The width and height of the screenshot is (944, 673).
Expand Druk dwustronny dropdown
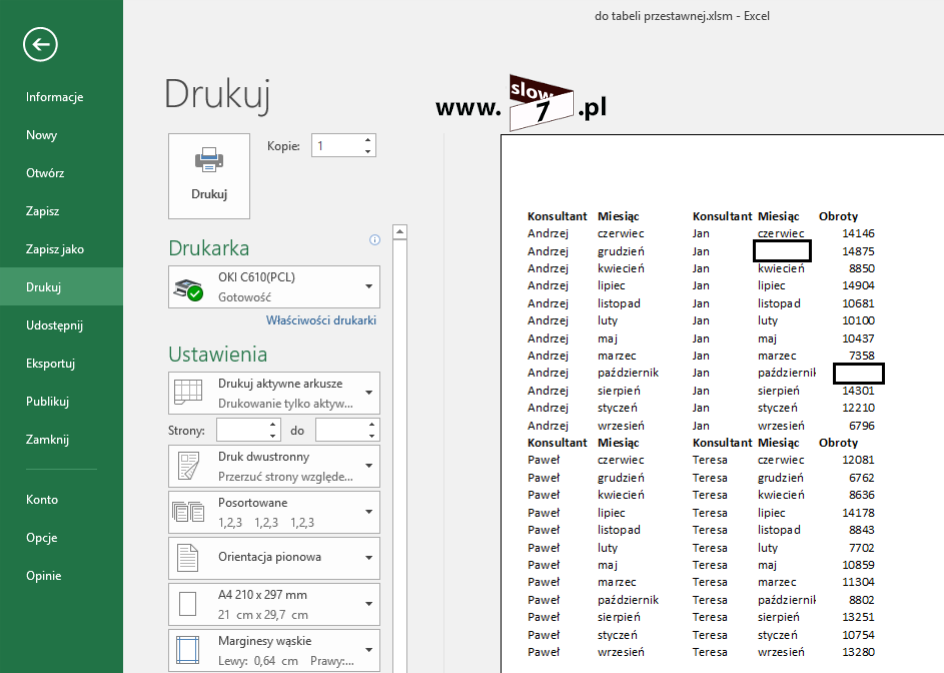pyautogui.click(x=274, y=466)
